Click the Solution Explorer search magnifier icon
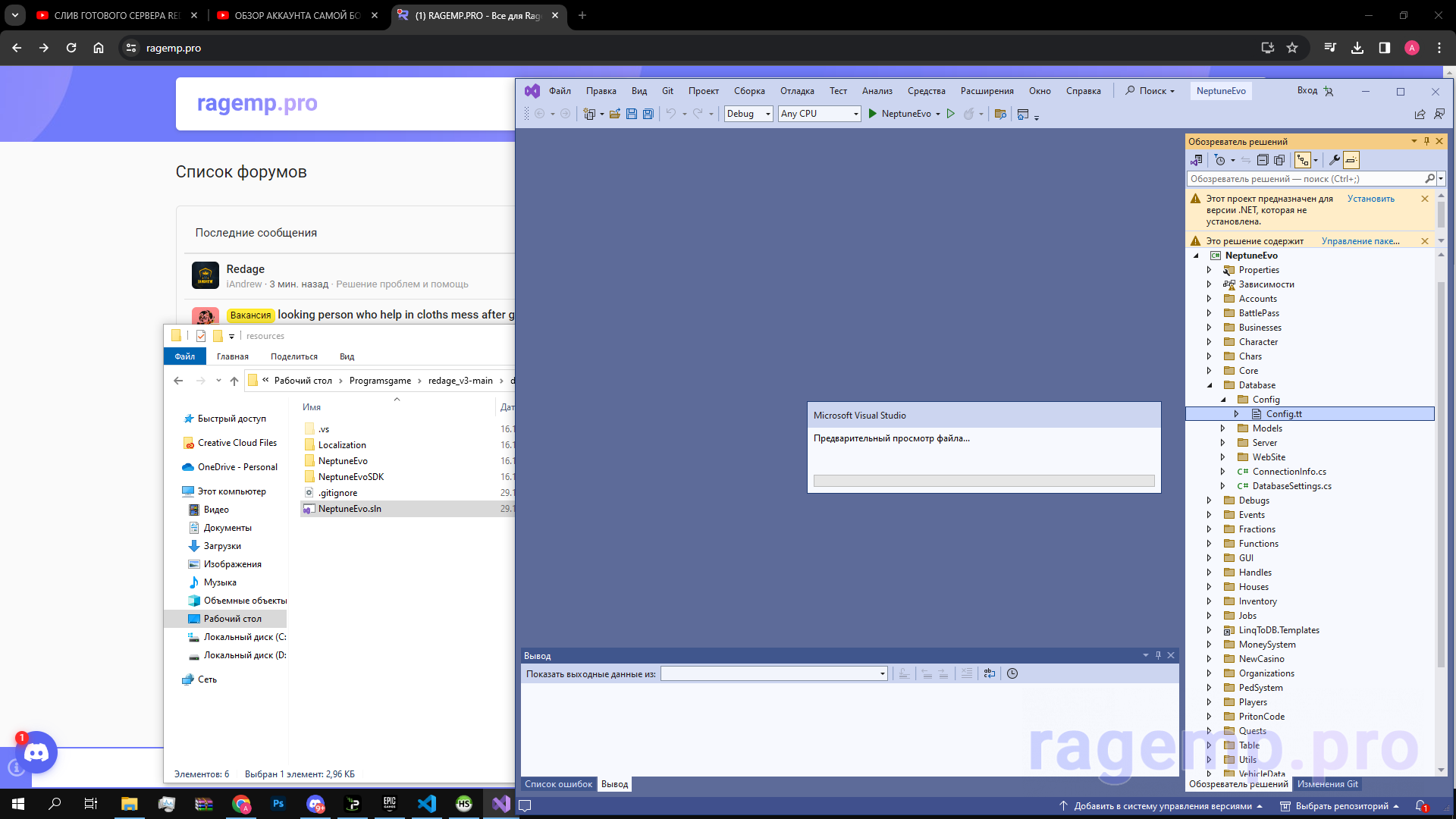This screenshot has height=819, width=1456. [1429, 179]
